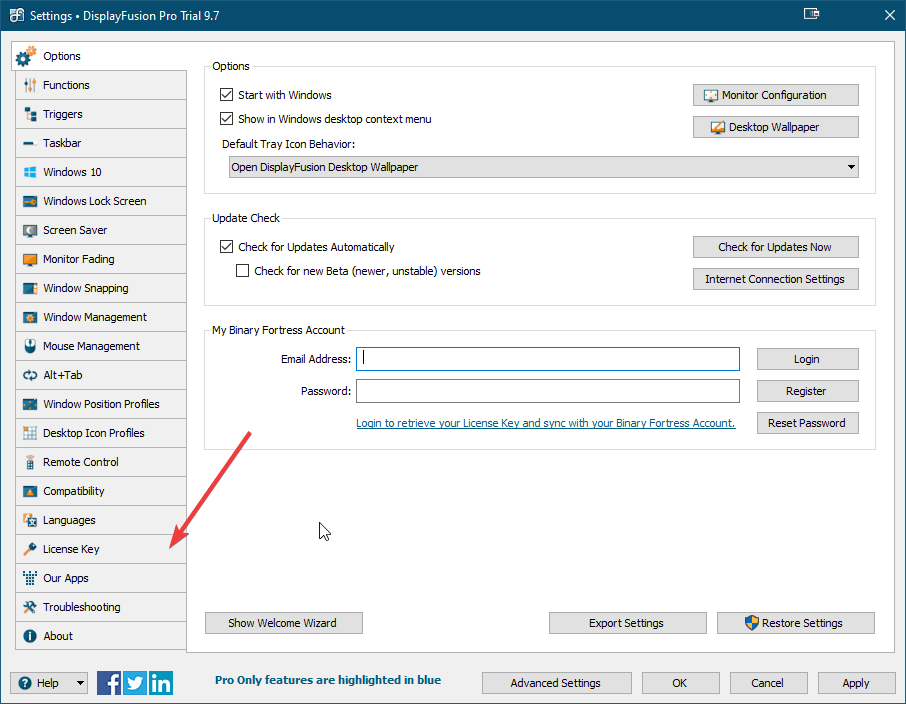Click the About info icon
This screenshot has height=704, width=906.
[x=30, y=636]
